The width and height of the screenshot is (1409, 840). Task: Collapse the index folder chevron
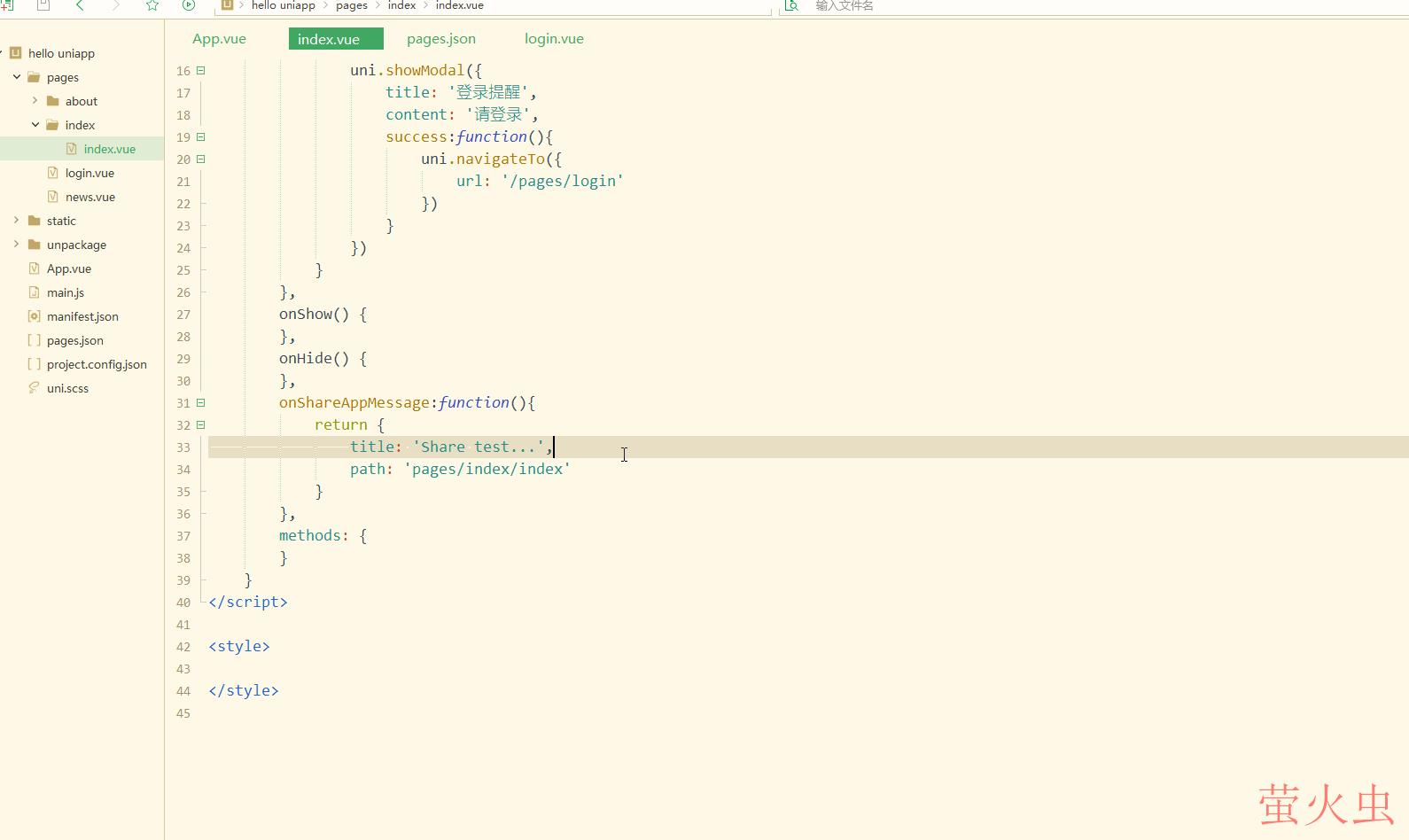[35, 125]
